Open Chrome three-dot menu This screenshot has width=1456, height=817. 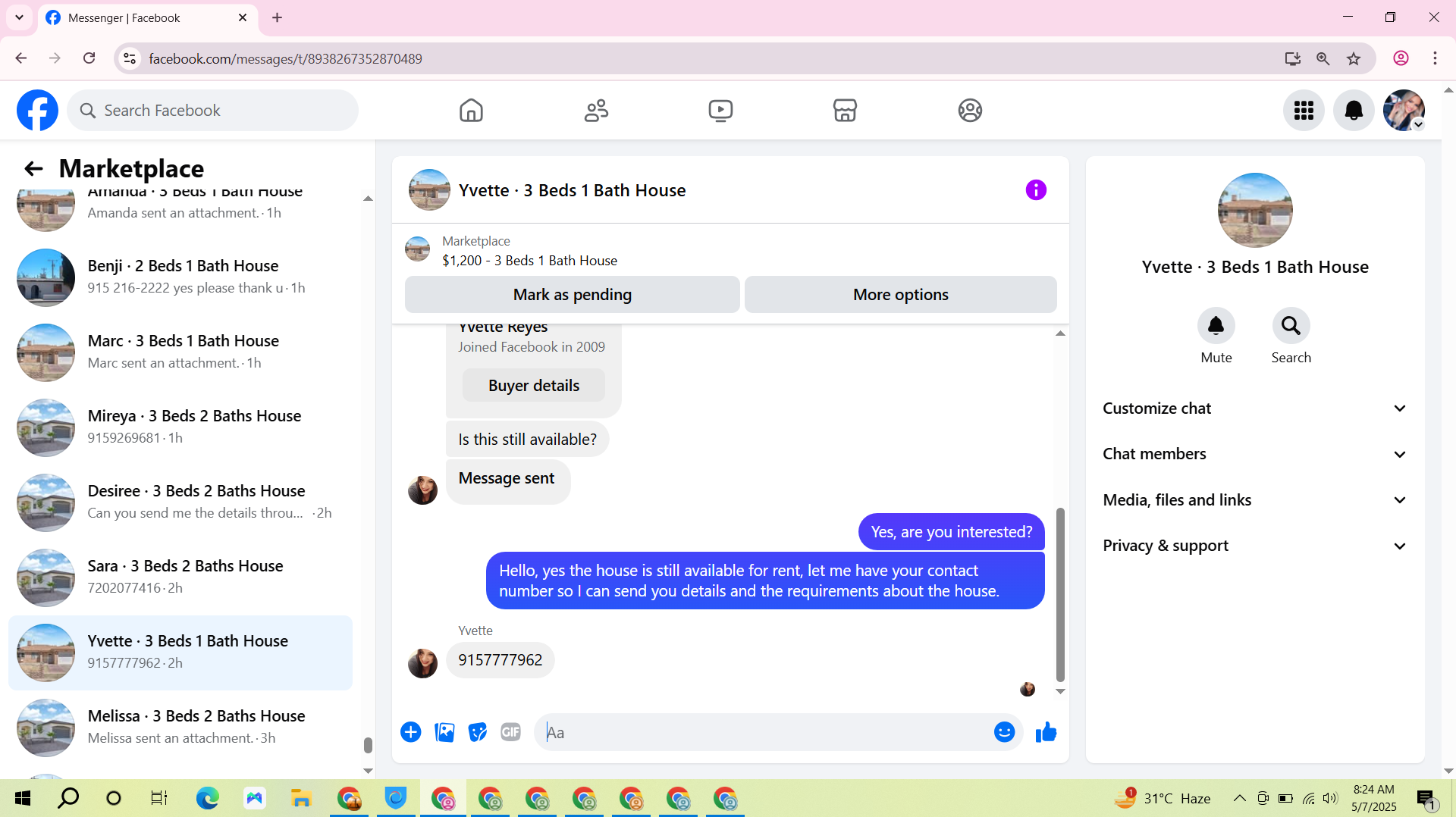(1435, 58)
